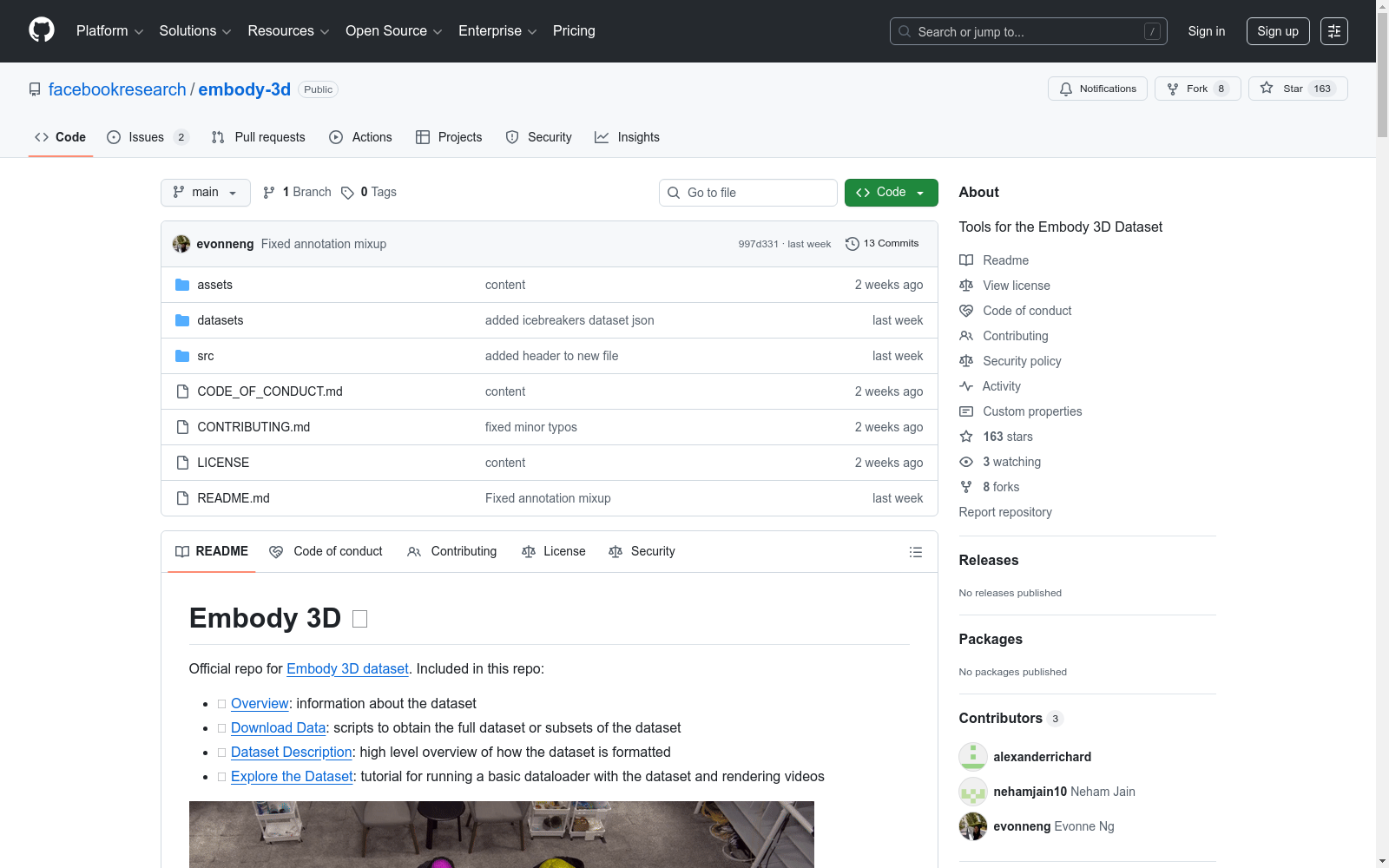The height and width of the screenshot is (868, 1389).
Task: Click the fork icon beside 8 forks
Action: [966, 487]
